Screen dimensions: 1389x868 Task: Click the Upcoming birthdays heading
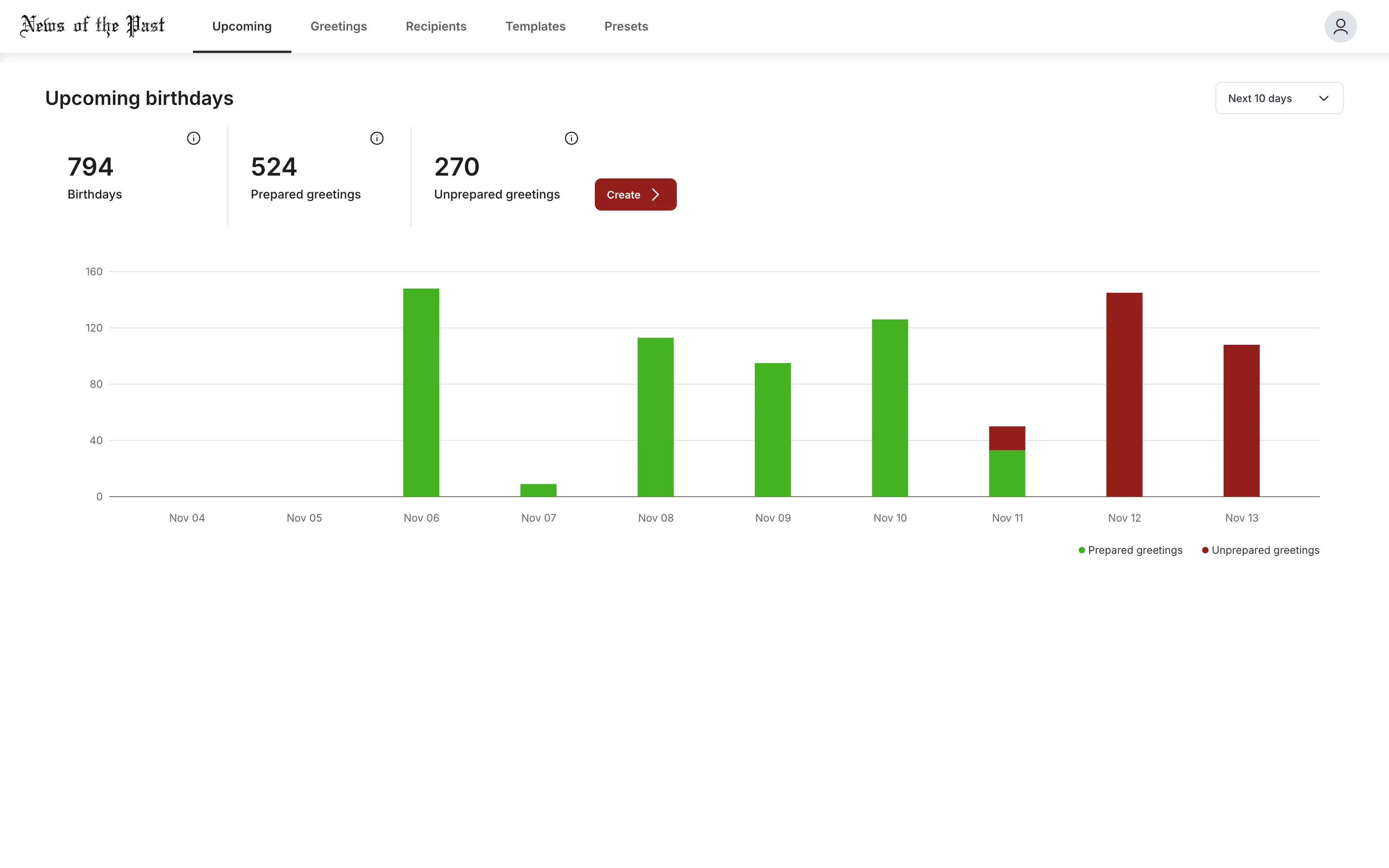[x=139, y=98]
